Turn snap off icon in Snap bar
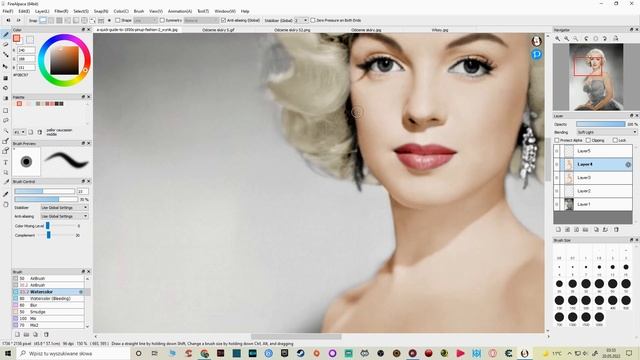 tap(43, 20)
